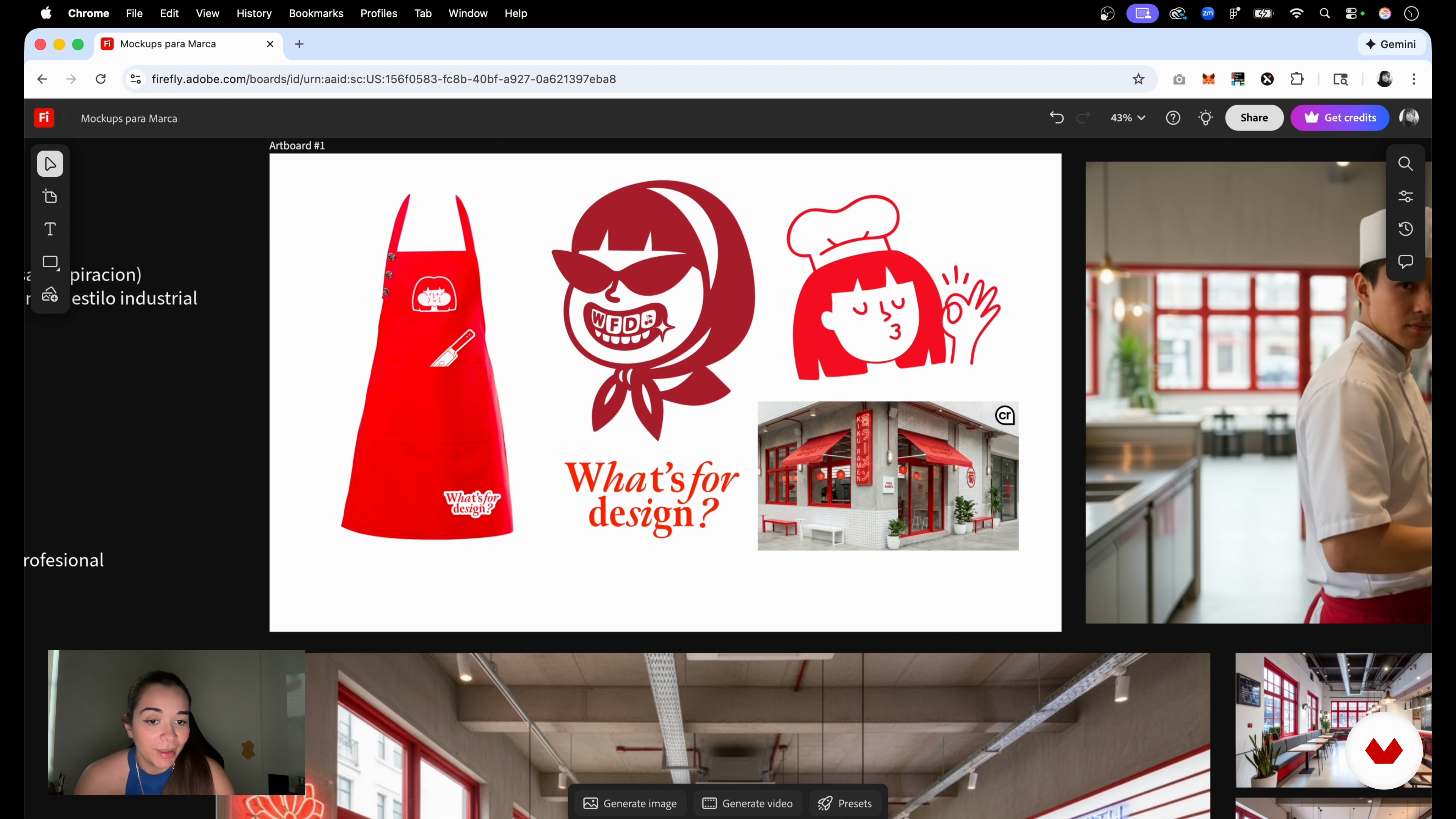
Task: Select the 'estilo industrial' text on canvas
Action: [134, 298]
